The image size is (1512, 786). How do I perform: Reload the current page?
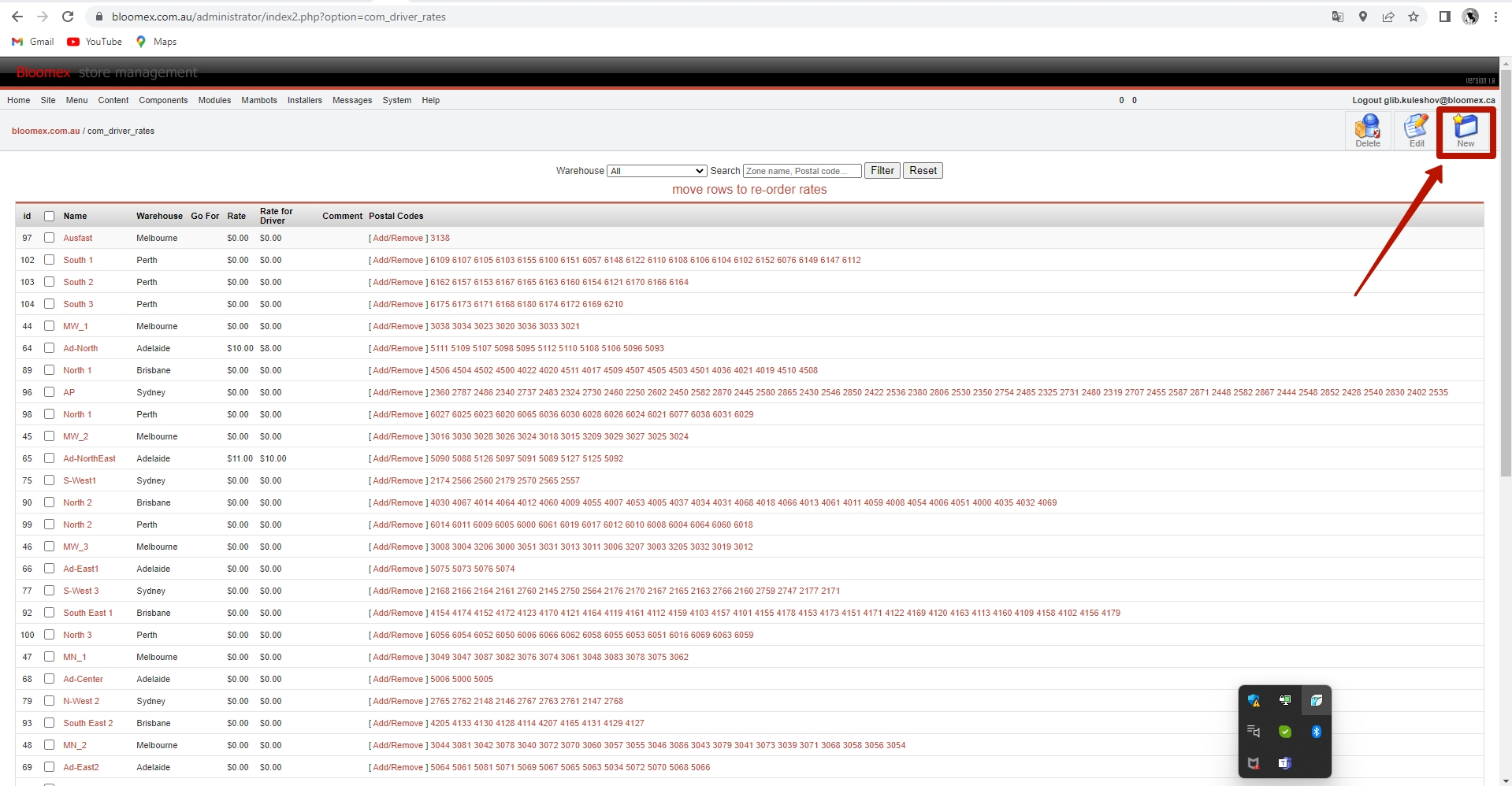[68, 17]
